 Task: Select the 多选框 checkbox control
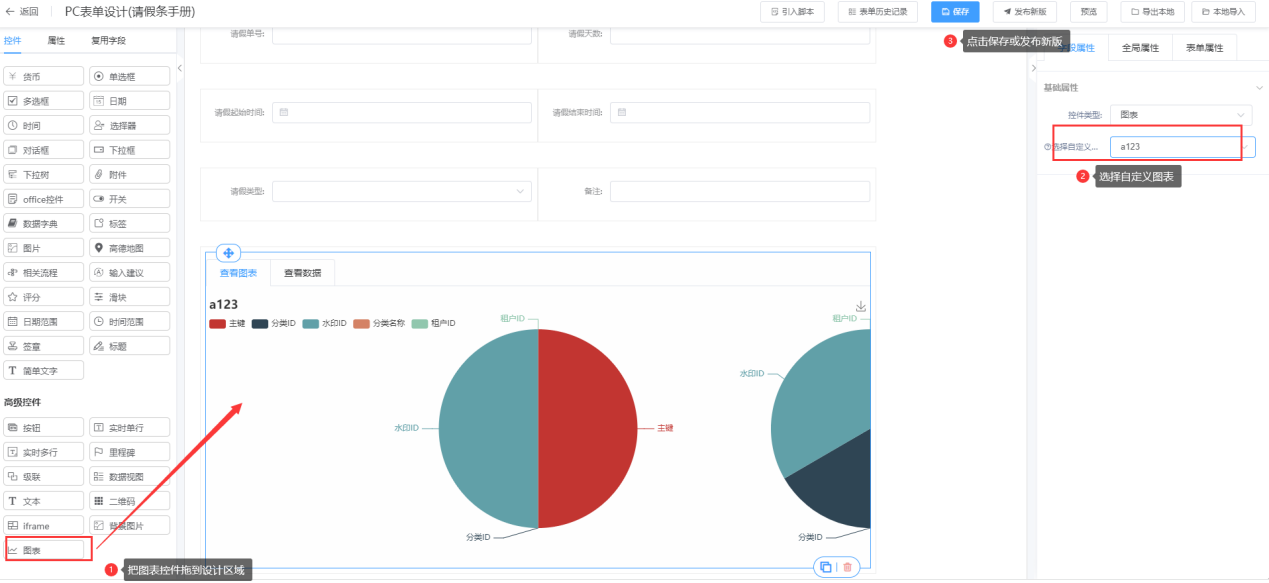pos(43,100)
